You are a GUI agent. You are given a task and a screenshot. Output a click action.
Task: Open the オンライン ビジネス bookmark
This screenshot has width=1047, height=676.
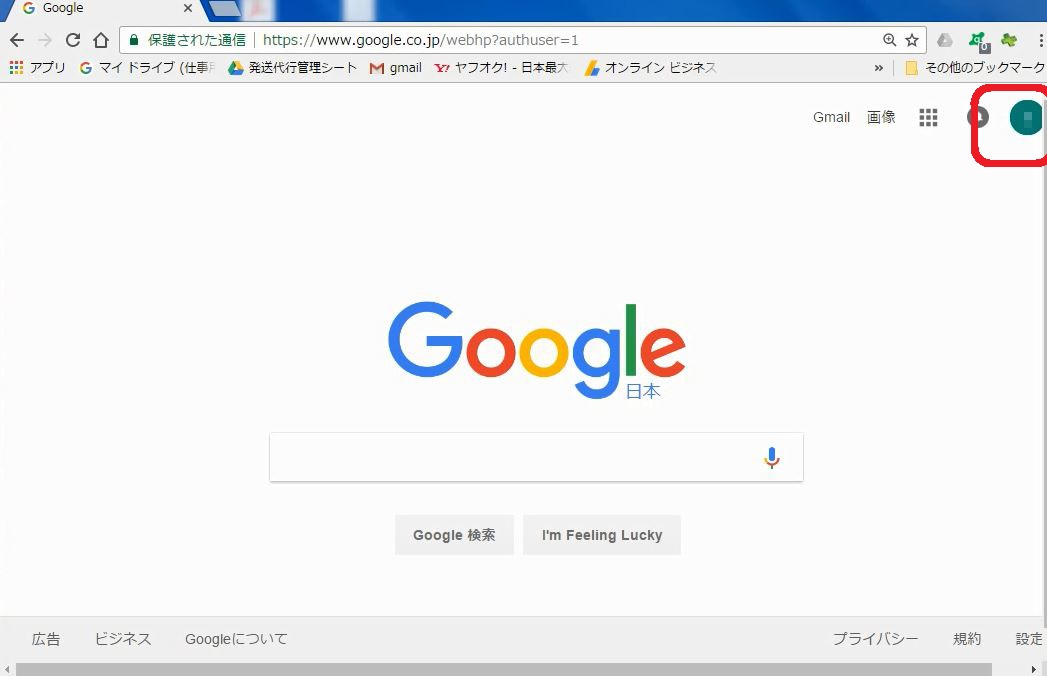point(650,67)
